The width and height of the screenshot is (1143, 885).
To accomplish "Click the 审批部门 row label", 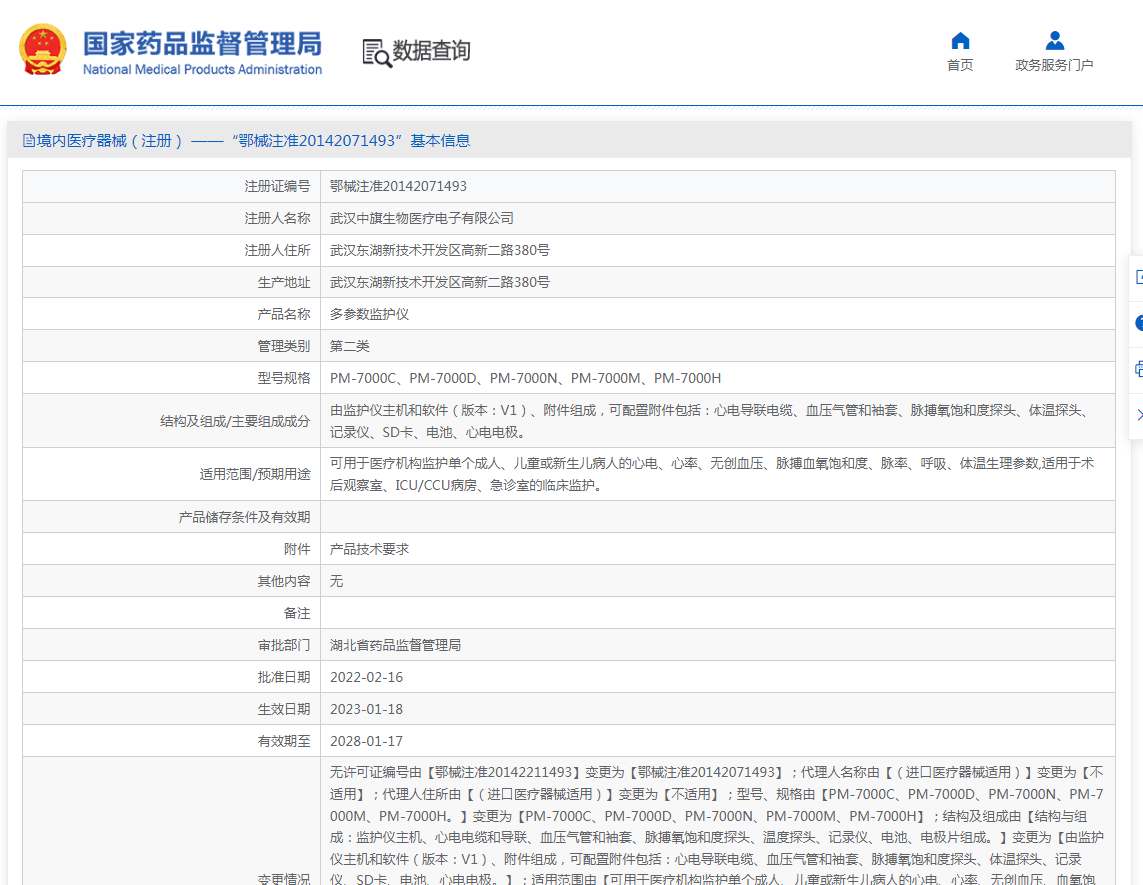I will pos(284,646).
